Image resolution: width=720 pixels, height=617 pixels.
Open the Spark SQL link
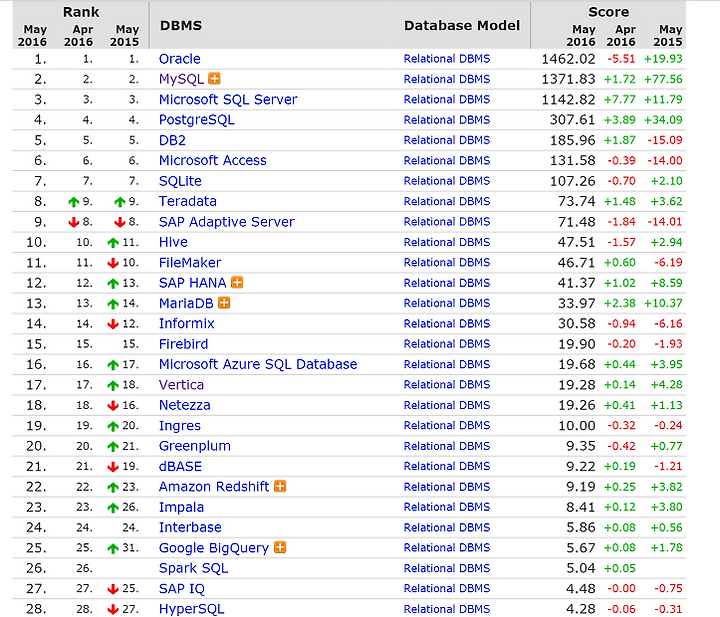[193, 568]
